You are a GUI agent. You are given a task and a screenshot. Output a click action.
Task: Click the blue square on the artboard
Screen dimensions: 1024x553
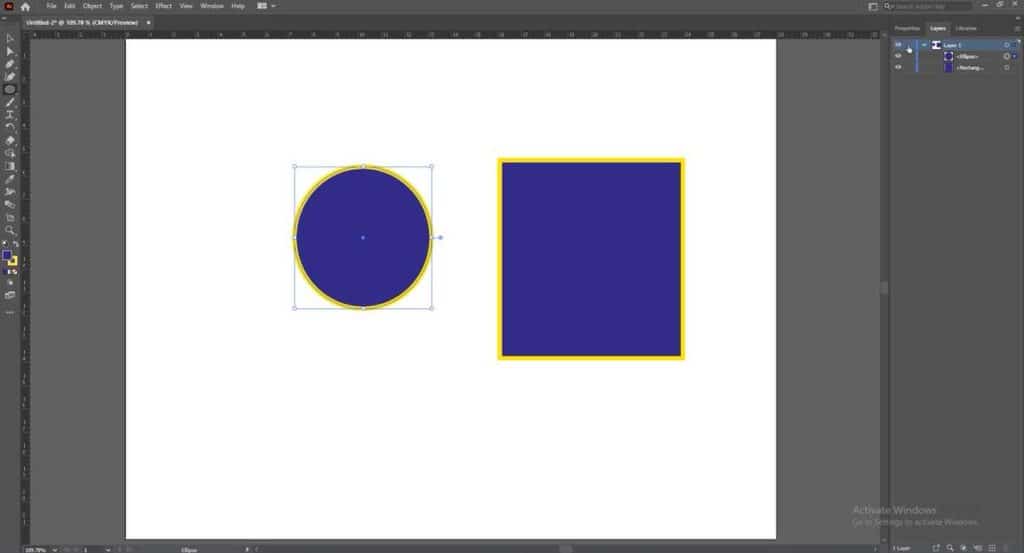point(591,259)
